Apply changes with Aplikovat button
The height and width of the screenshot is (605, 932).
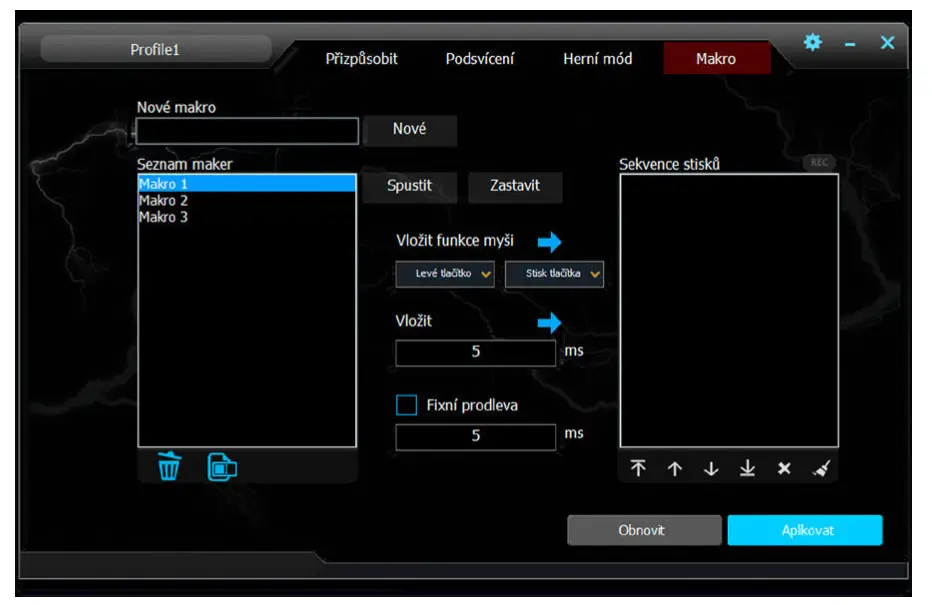tap(805, 530)
